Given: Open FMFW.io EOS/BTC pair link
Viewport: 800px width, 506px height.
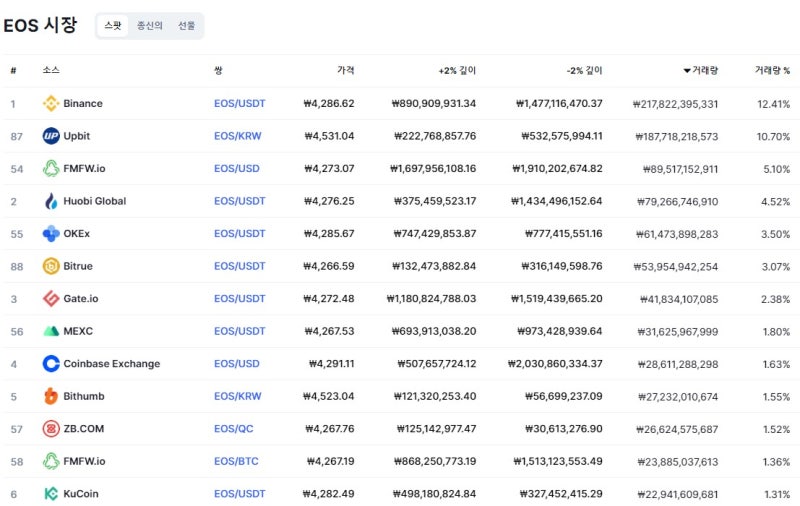Looking at the screenshot, I should point(236,462).
